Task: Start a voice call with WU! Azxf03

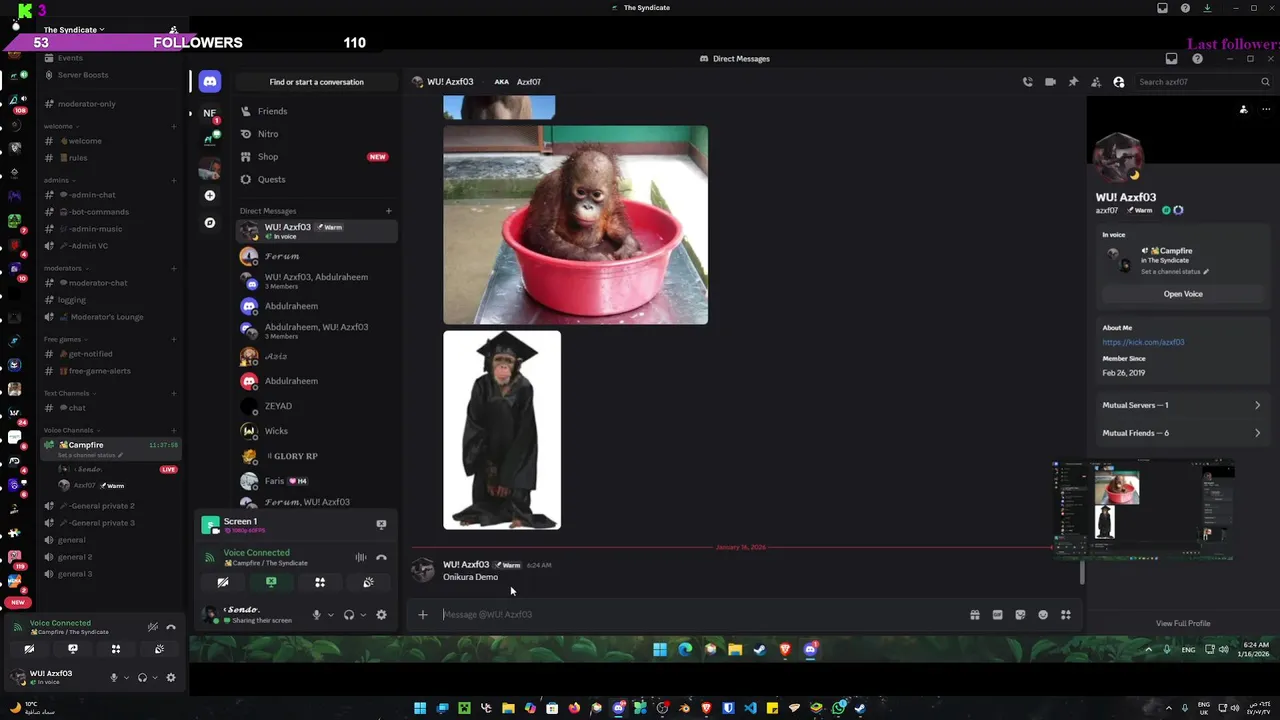Action: pyautogui.click(x=1027, y=82)
